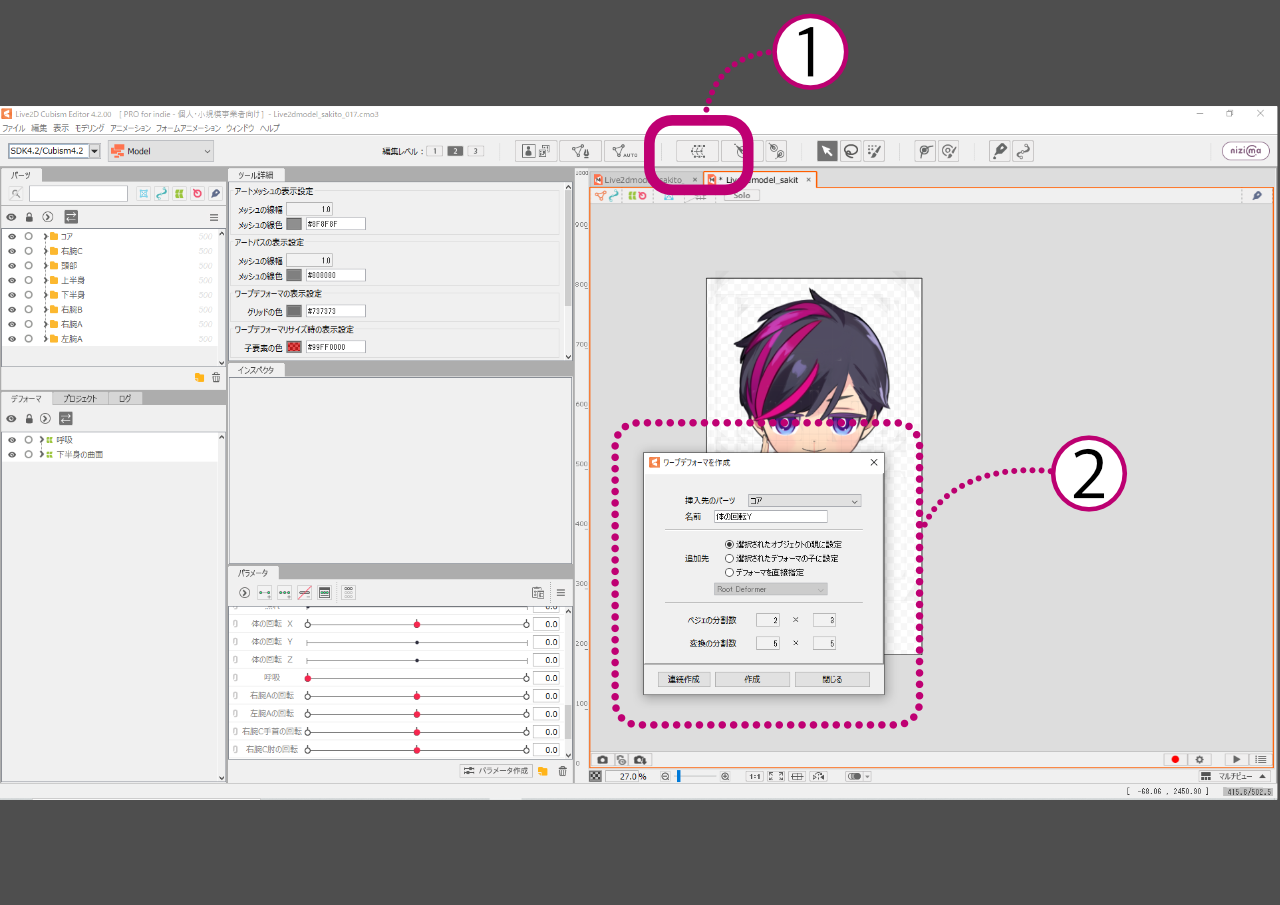Click the Parts panel trash icon
Viewport: 1280px width, 905px height.
(215, 377)
